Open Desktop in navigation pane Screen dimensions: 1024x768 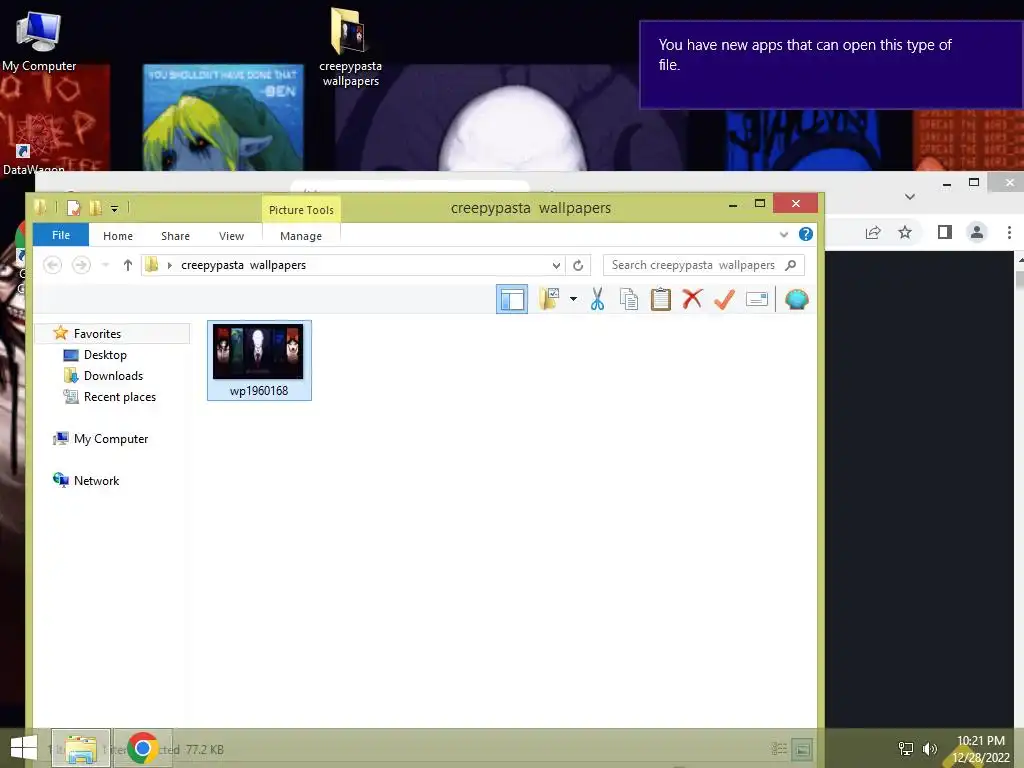(105, 355)
